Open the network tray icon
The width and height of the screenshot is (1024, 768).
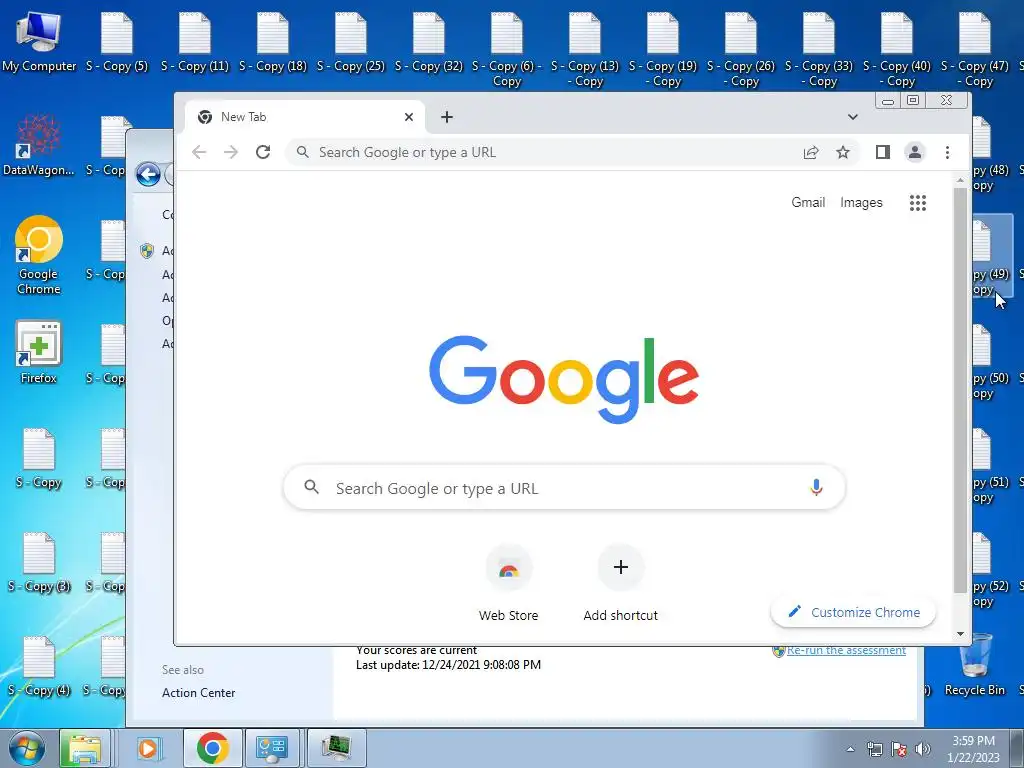(874, 749)
